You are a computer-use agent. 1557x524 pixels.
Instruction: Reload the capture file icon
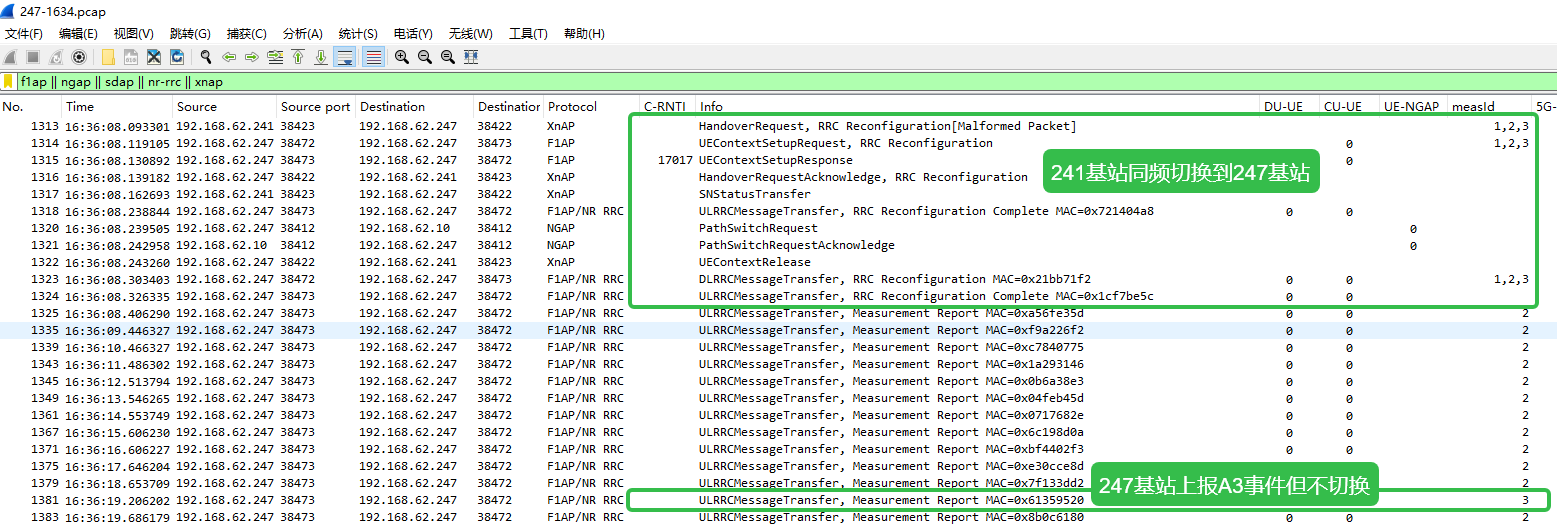tap(177, 57)
